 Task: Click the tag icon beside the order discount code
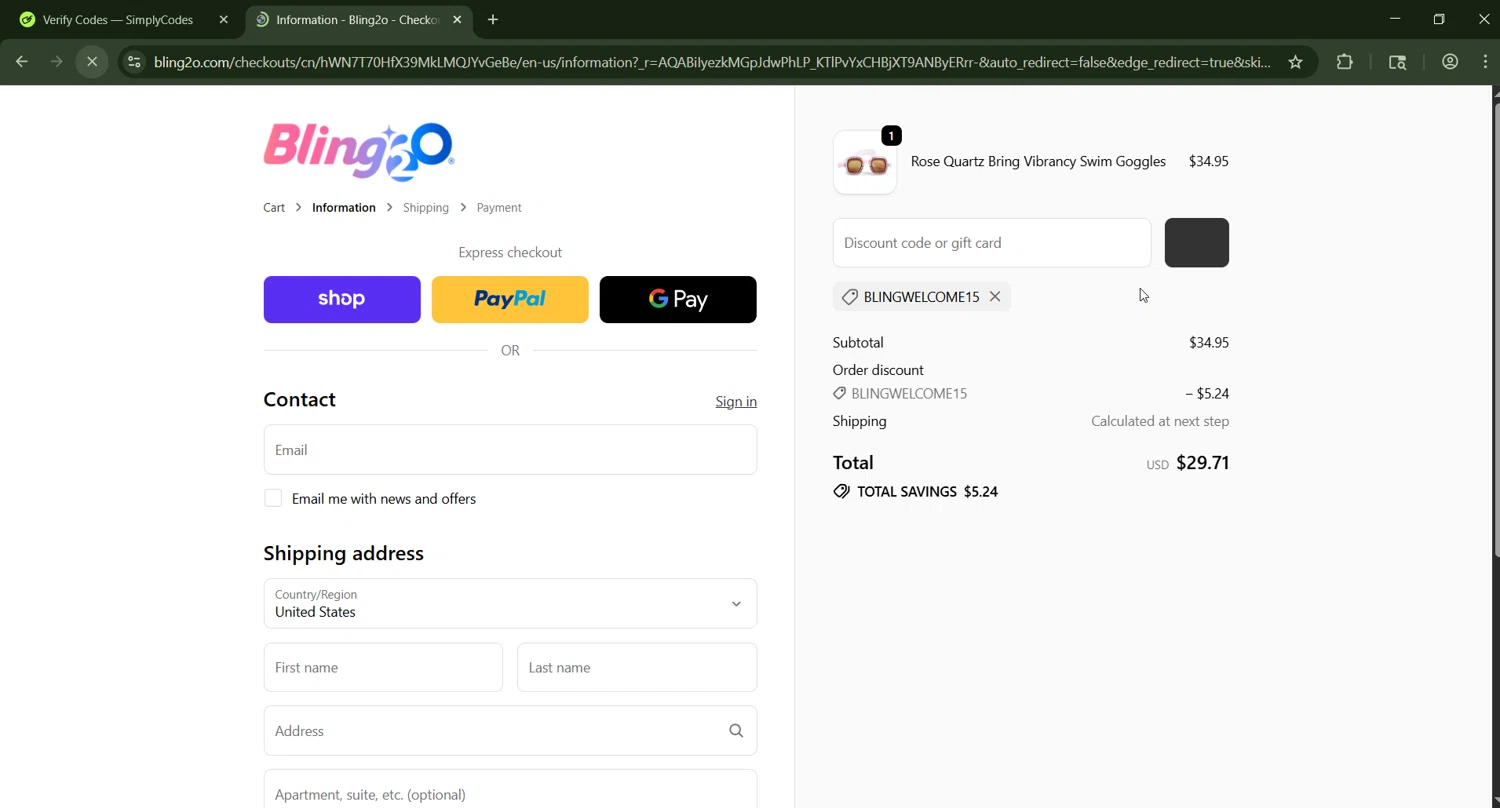(840, 394)
